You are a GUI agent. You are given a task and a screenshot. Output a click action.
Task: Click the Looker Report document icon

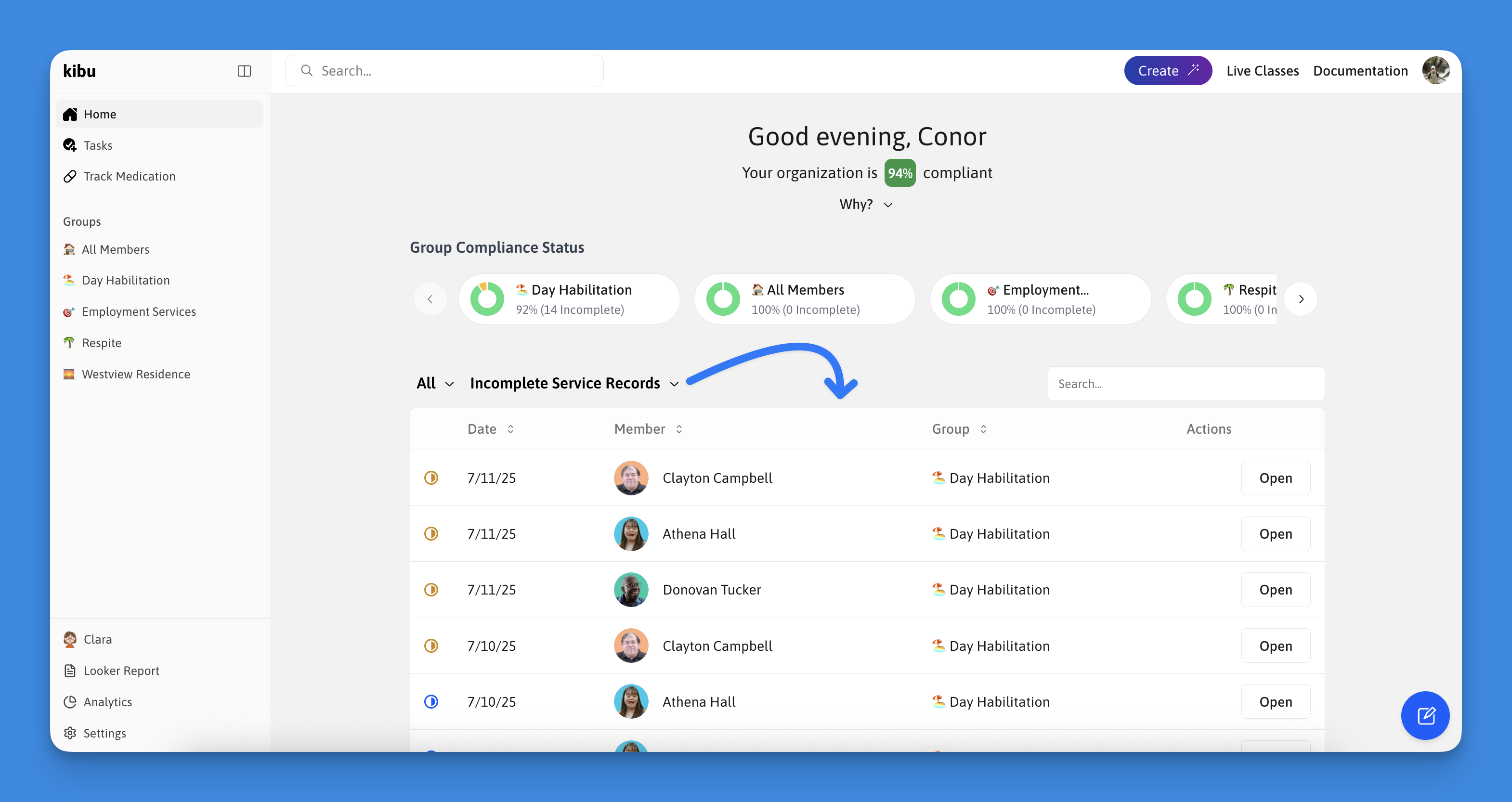tap(70, 671)
